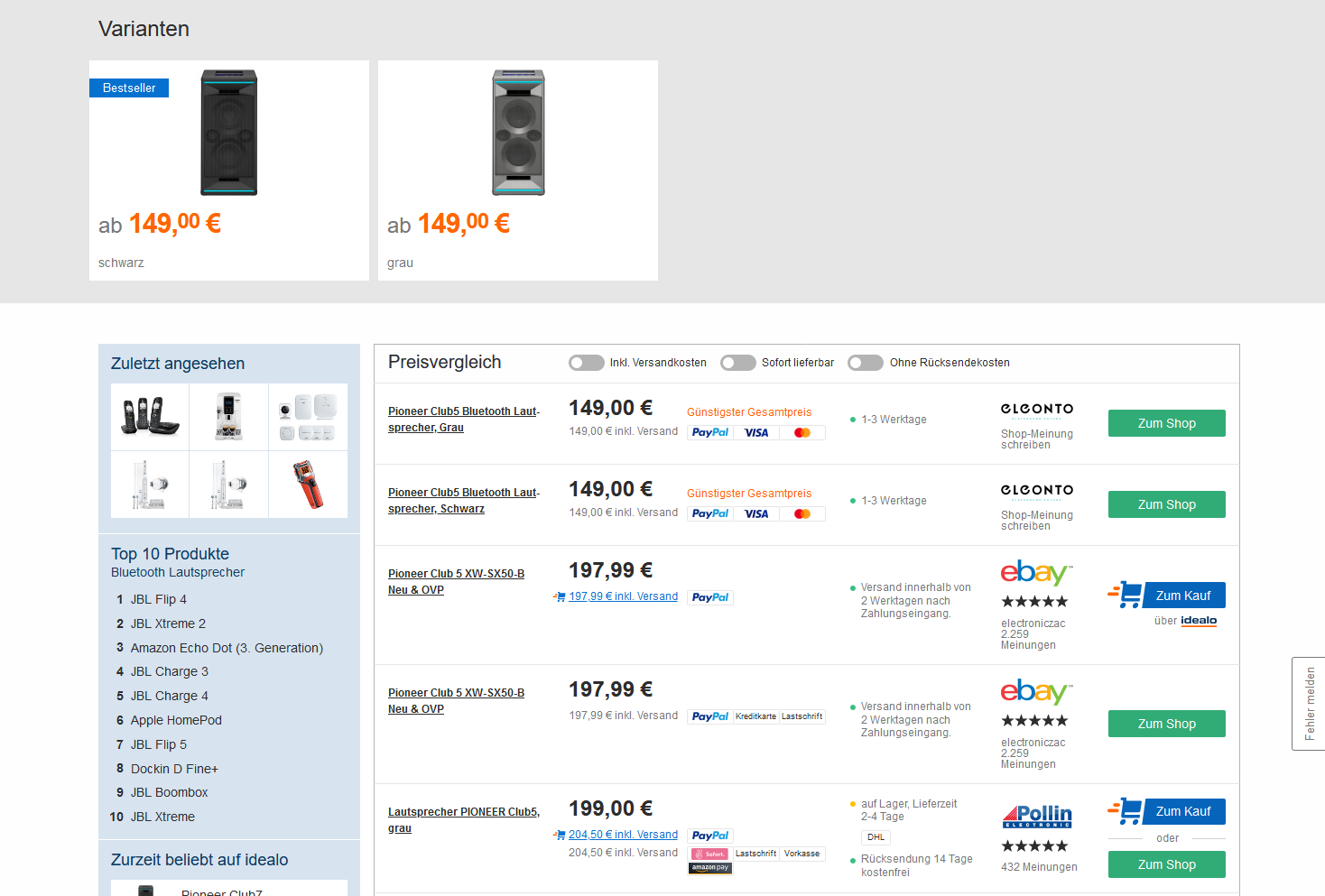Choose the schwarz variant card
This screenshot has height=896, width=1325.
point(229,171)
